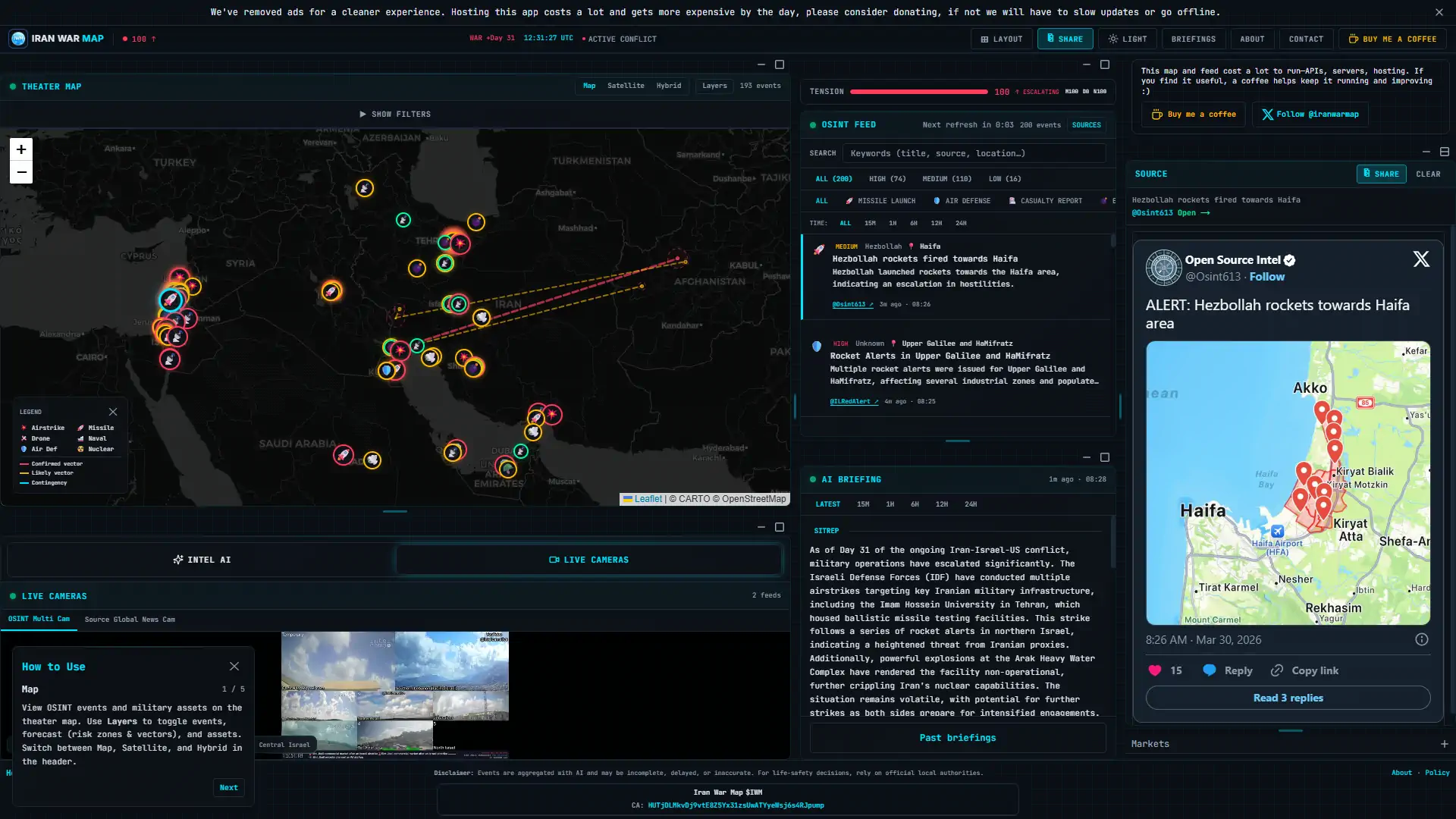Click the OSINT feed keyword search field
This screenshot has width=1456, height=819.
point(973,153)
